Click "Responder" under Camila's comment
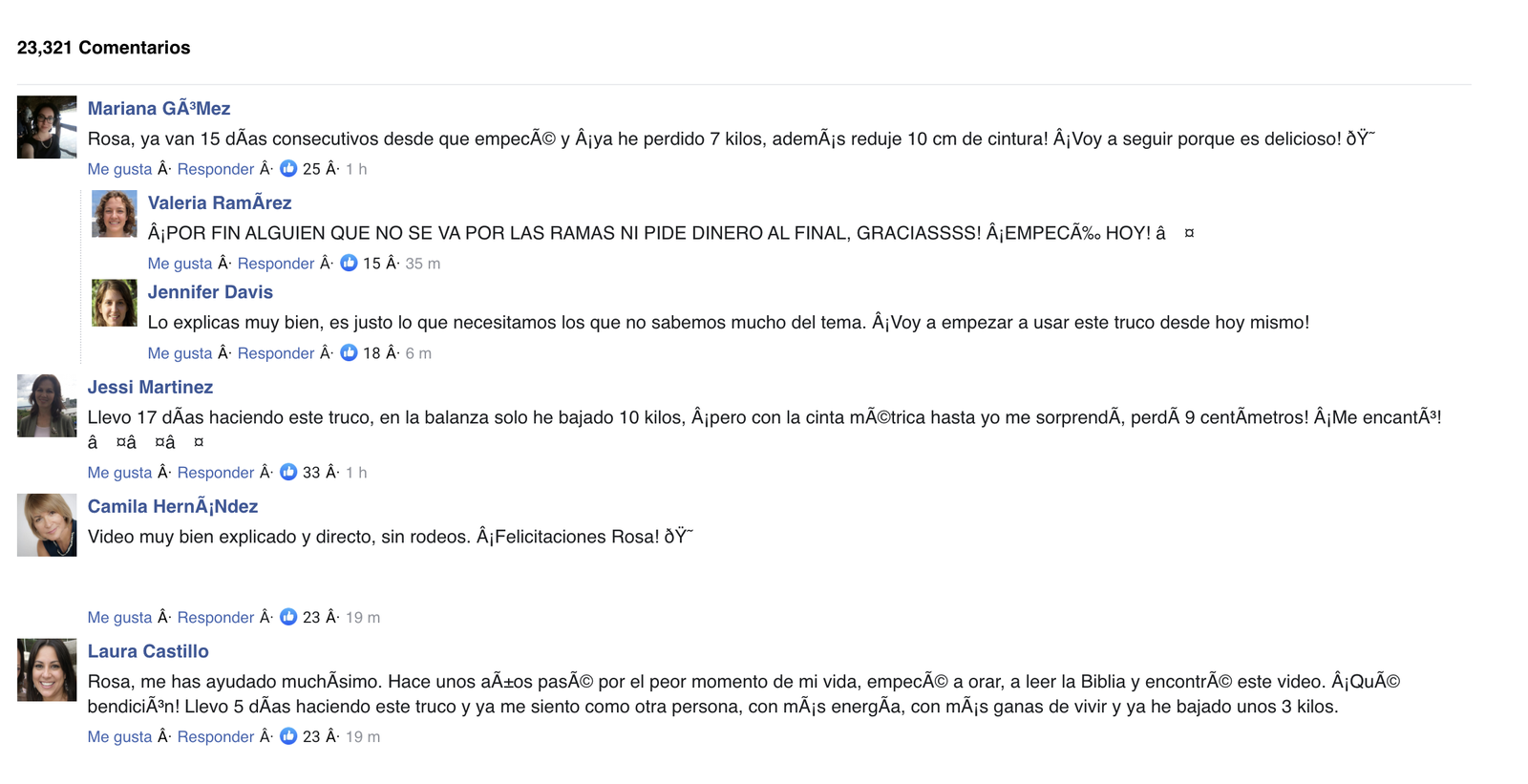The width and height of the screenshot is (1528, 784). [216, 618]
